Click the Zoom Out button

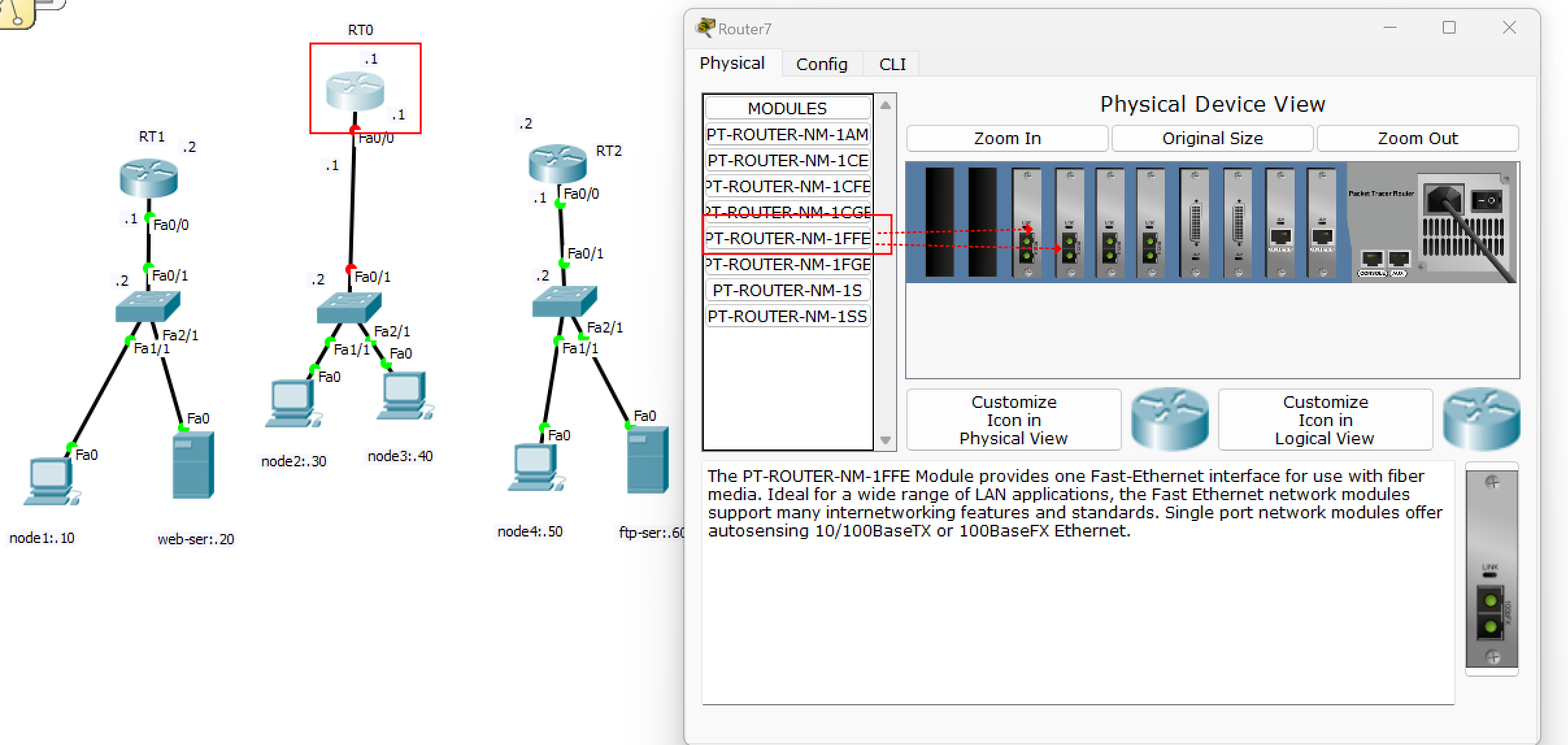[x=1417, y=138]
